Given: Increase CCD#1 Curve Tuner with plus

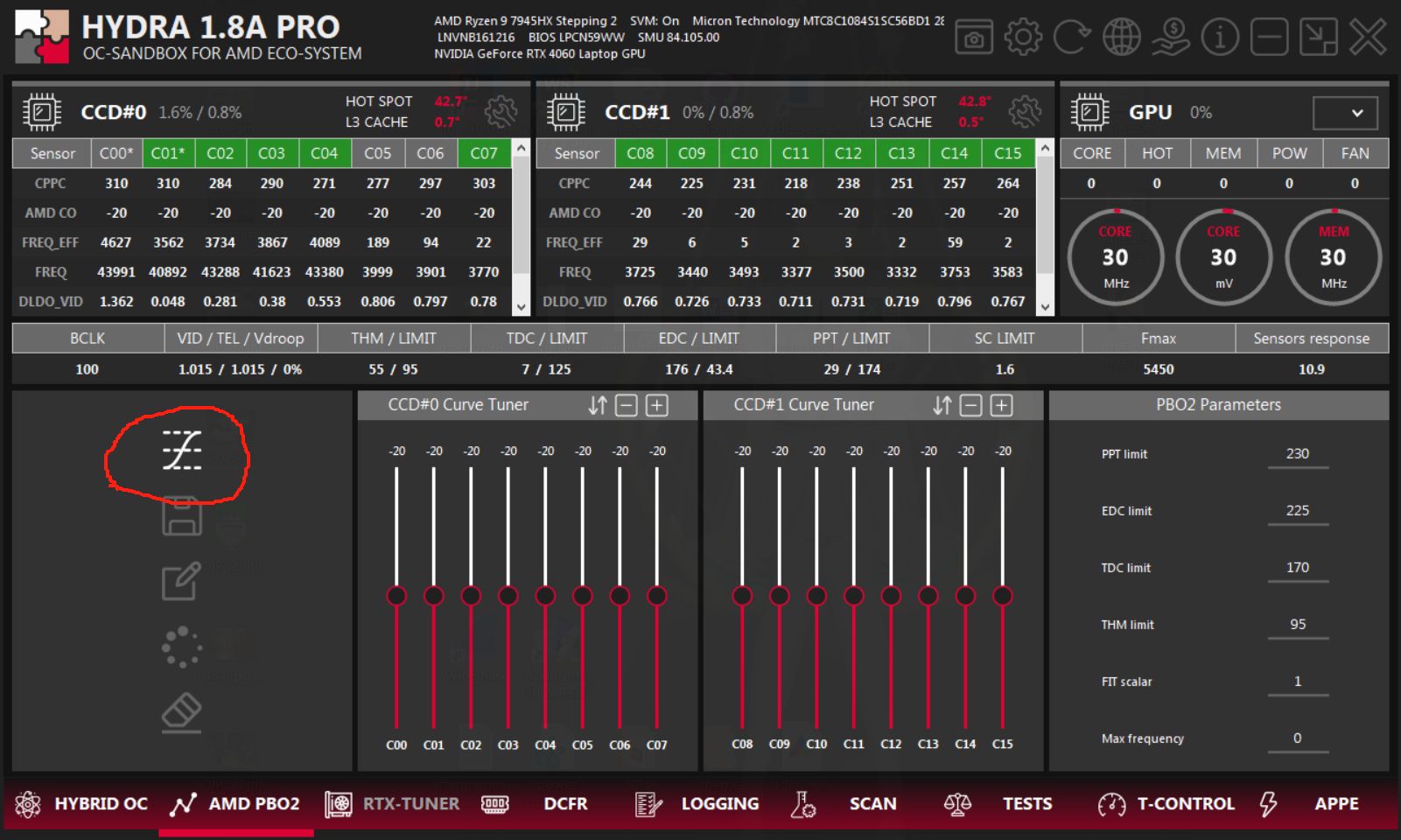Looking at the screenshot, I should coord(1002,405).
